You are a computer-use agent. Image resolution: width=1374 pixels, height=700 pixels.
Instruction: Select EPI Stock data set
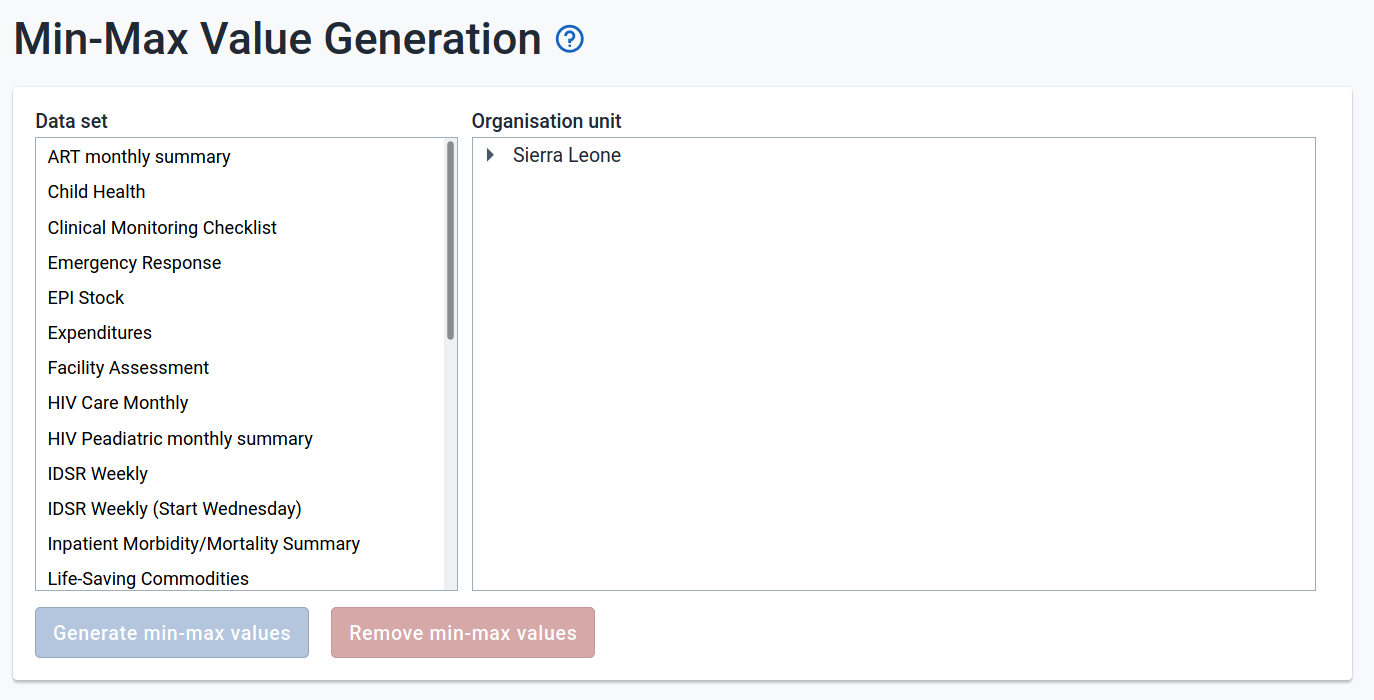pyautogui.click(x=86, y=298)
